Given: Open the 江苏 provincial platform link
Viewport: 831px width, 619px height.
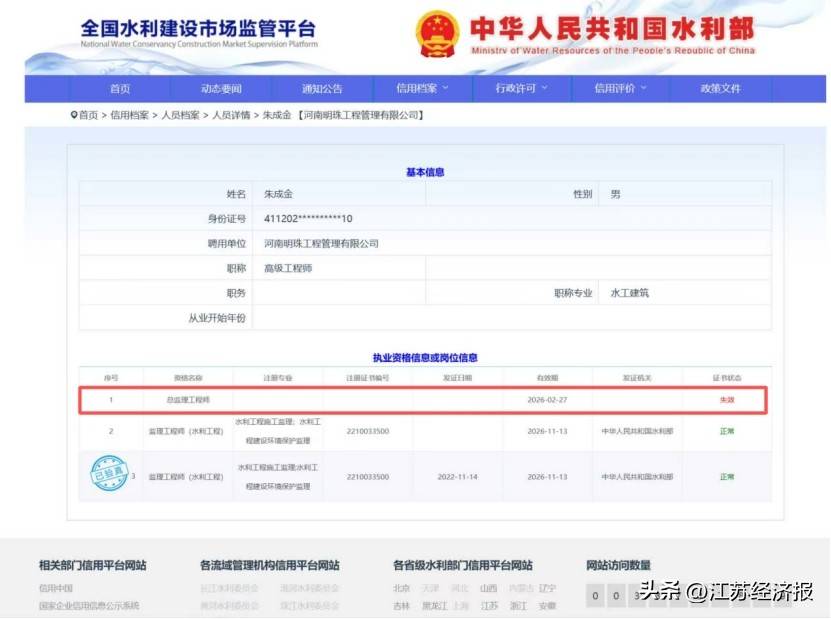Looking at the screenshot, I should [489, 605].
